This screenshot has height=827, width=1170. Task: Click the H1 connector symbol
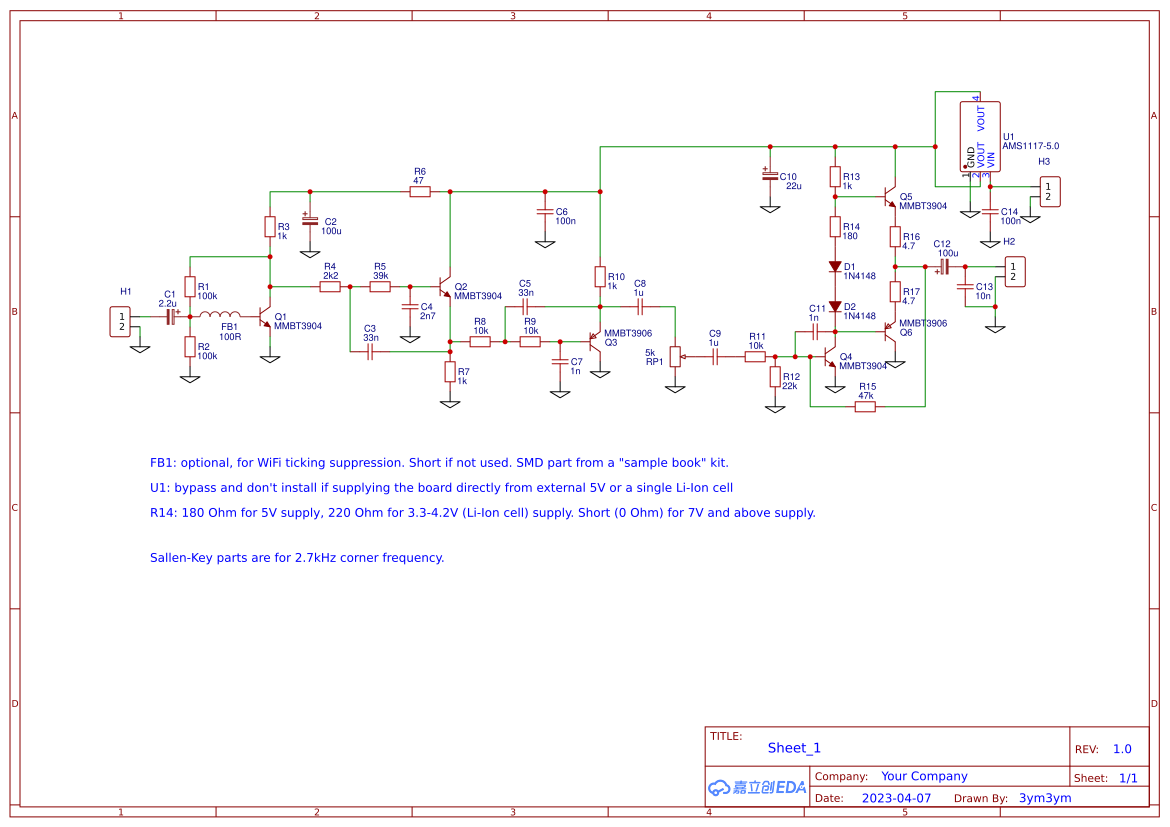(122, 322)
